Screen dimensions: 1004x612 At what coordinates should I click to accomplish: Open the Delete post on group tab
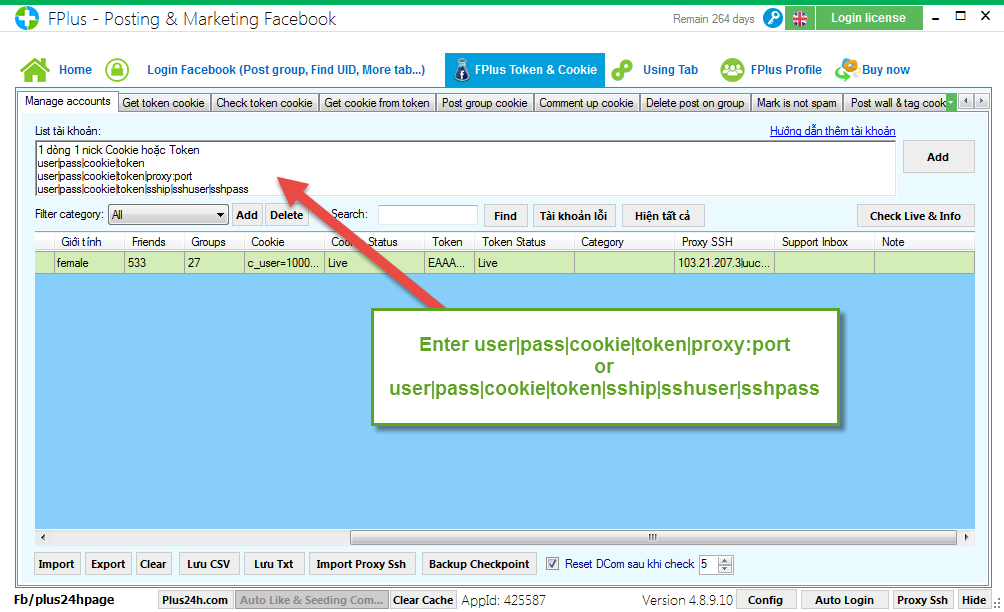(695, 103)
